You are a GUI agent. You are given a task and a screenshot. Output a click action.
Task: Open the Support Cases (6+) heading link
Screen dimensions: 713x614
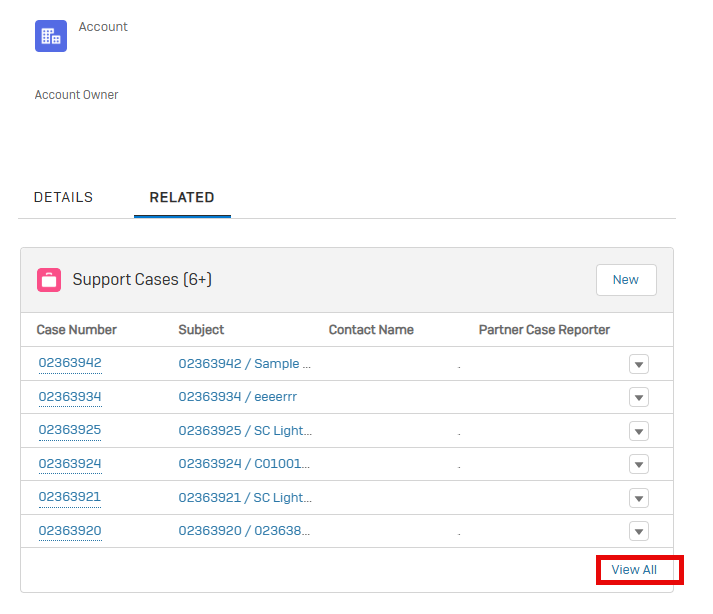pyautogui.click(x=142, y=280)
